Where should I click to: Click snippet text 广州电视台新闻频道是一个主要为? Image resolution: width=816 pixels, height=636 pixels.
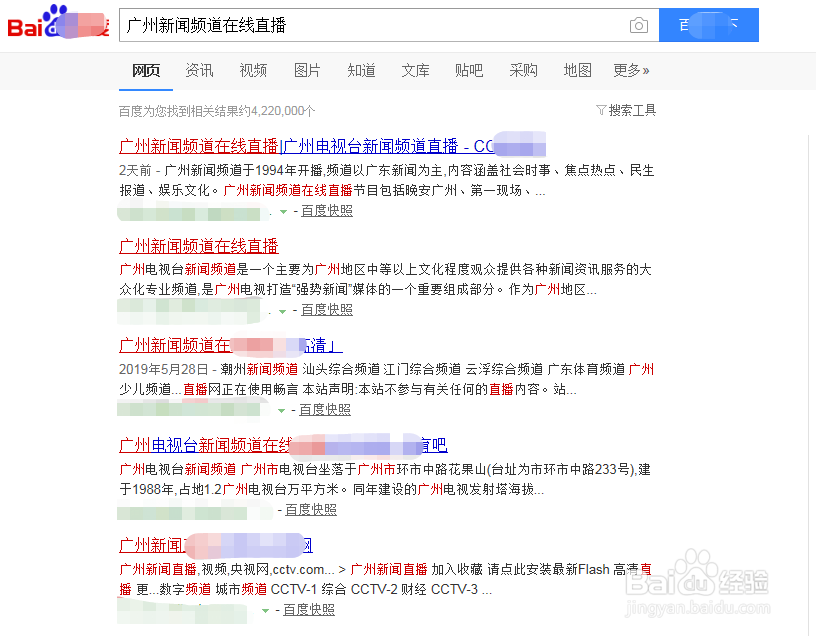pyautogui.click(x=385, y=279)
